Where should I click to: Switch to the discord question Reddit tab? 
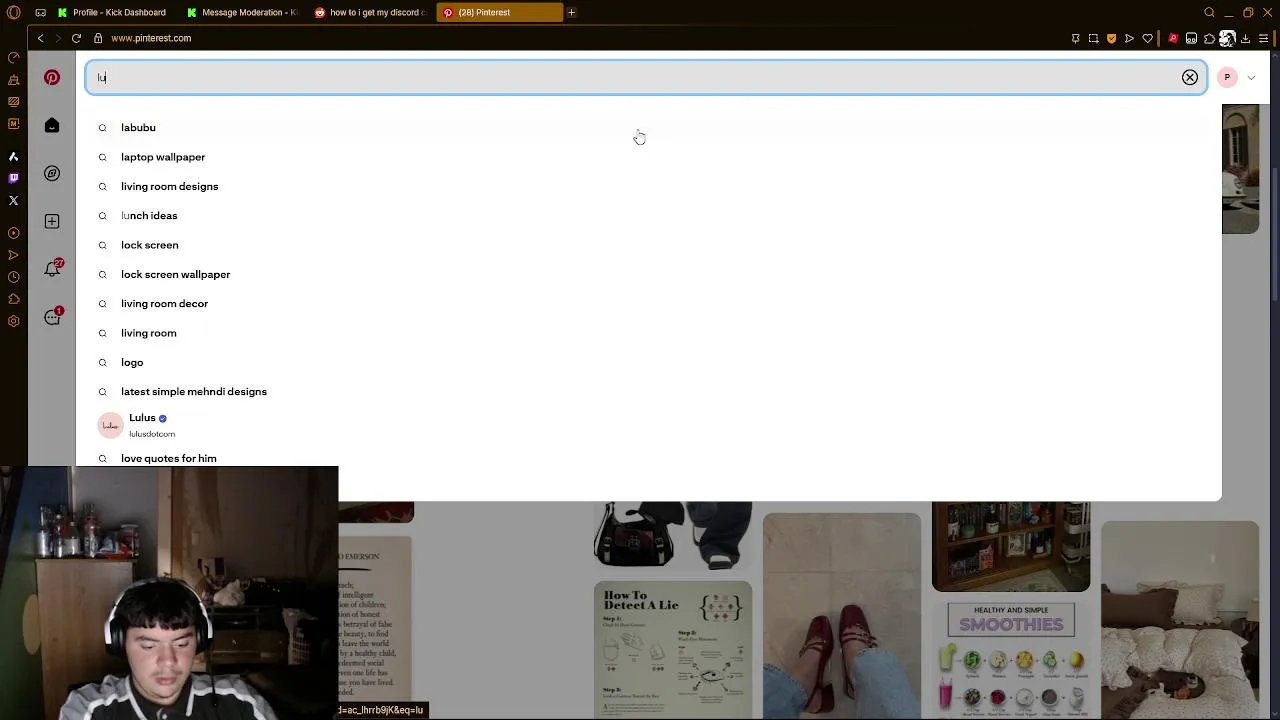371,12
